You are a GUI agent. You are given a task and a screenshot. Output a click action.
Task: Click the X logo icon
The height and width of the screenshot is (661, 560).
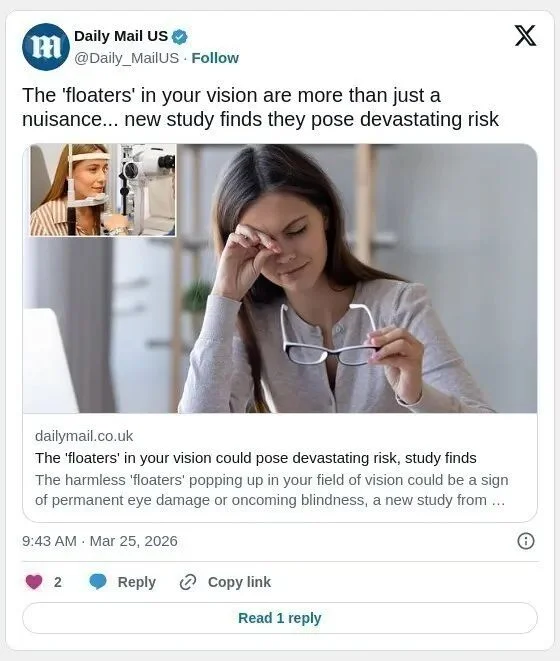click(x=525, y=35)
